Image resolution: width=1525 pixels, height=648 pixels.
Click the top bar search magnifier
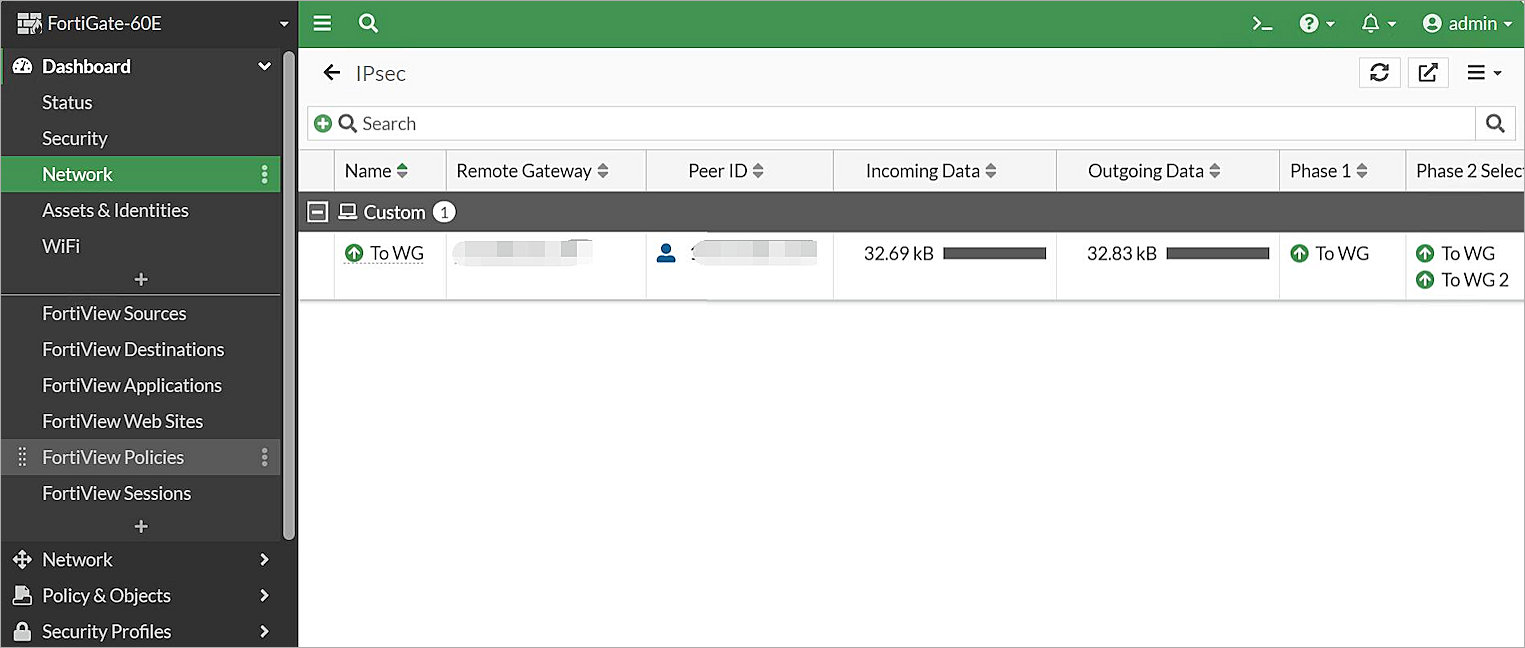368,23
